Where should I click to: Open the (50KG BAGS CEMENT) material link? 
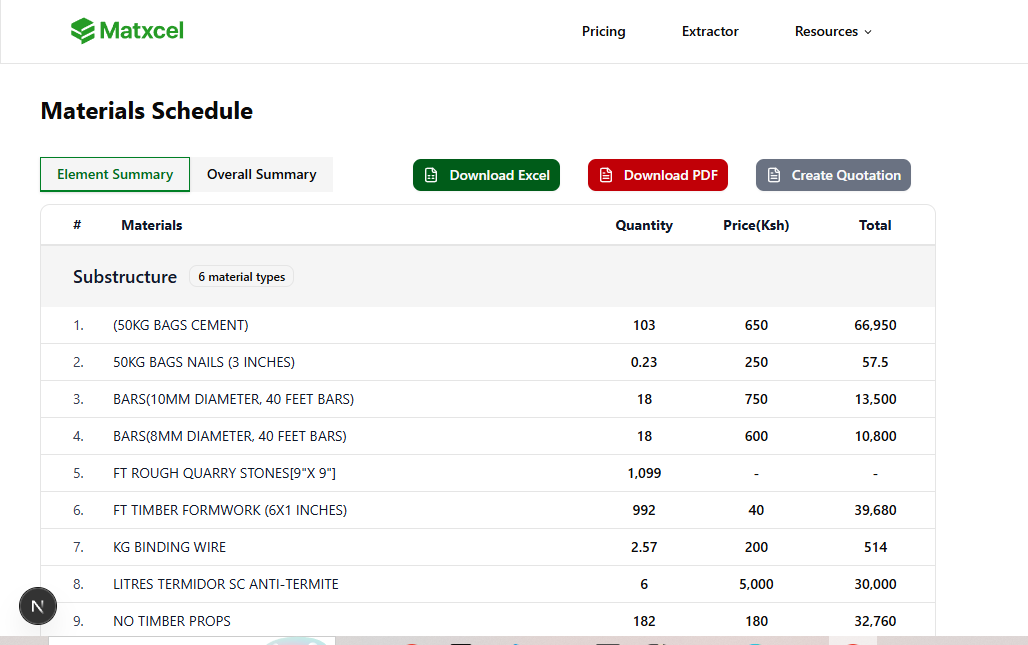coord(180,325)
